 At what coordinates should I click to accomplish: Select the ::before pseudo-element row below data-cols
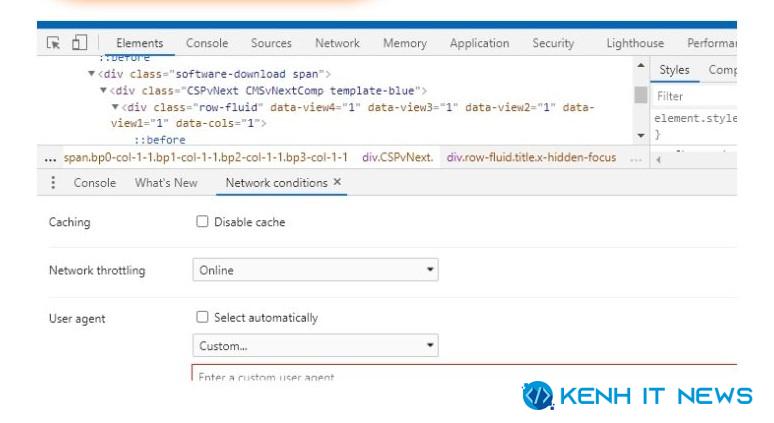coord(160,140)
